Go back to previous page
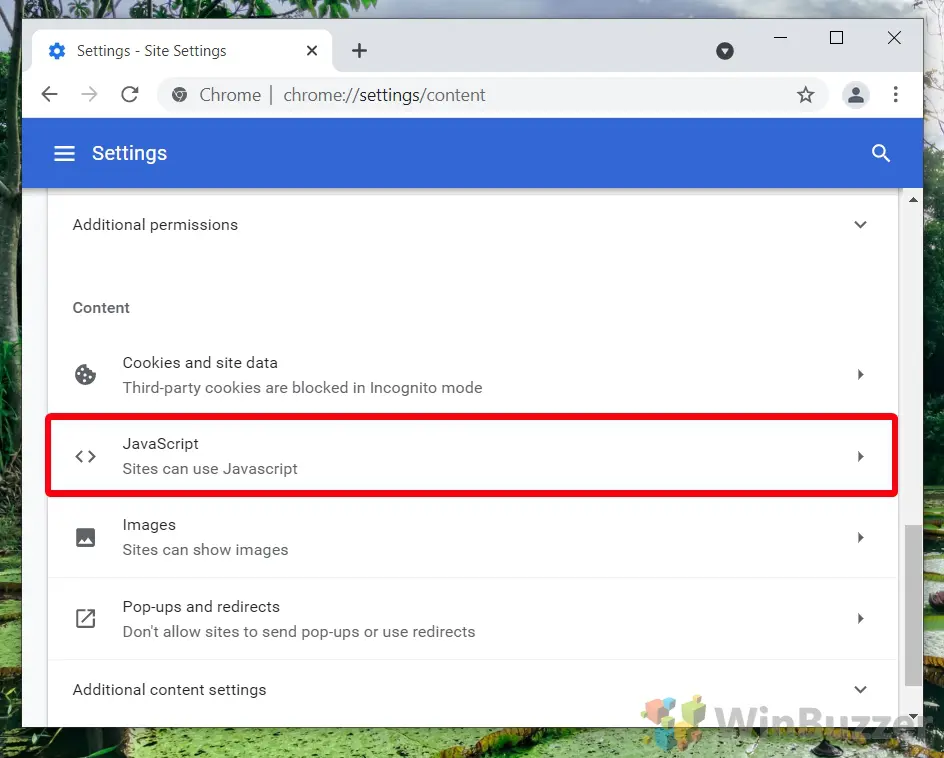This screenshot has width=944, height=758. [49, 95]
